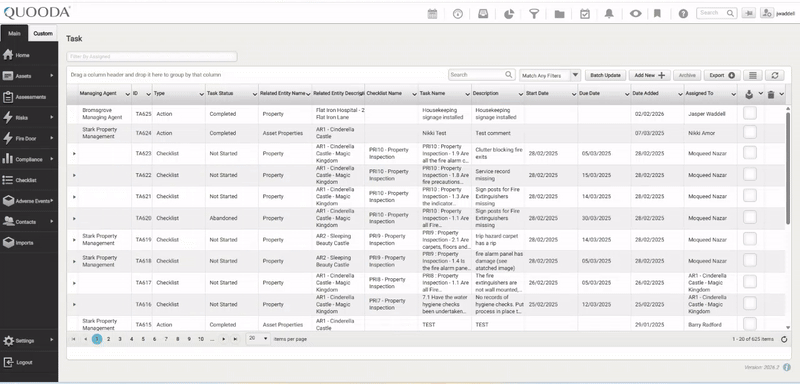Tick the checkbox in row TA619

coord(749,239)
